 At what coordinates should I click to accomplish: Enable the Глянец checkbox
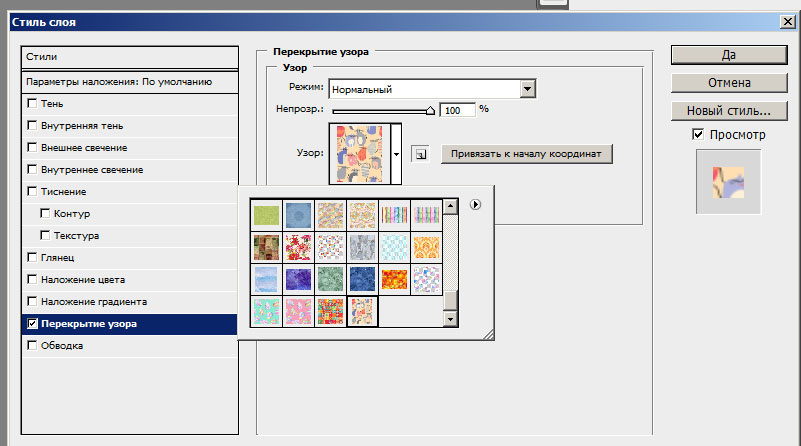tap(32, 257)
